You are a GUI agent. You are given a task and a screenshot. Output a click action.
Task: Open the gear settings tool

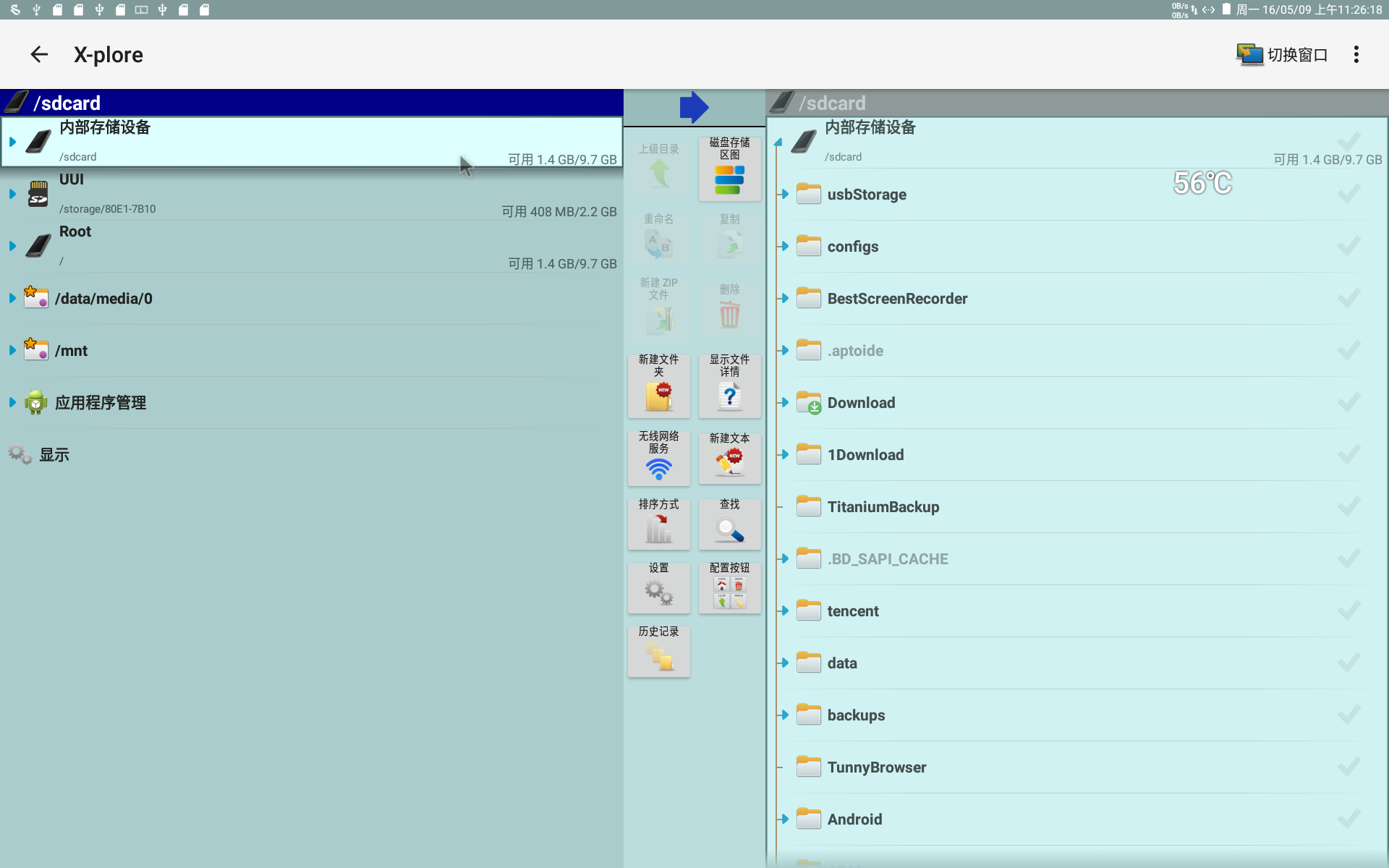[658, 587]
